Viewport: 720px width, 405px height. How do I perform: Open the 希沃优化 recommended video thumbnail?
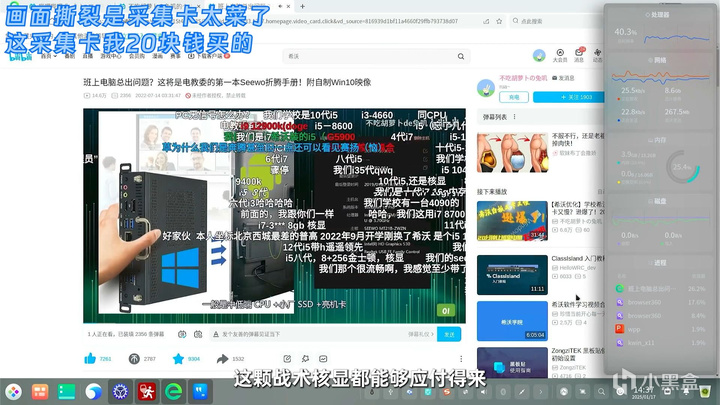click(512, 221)
